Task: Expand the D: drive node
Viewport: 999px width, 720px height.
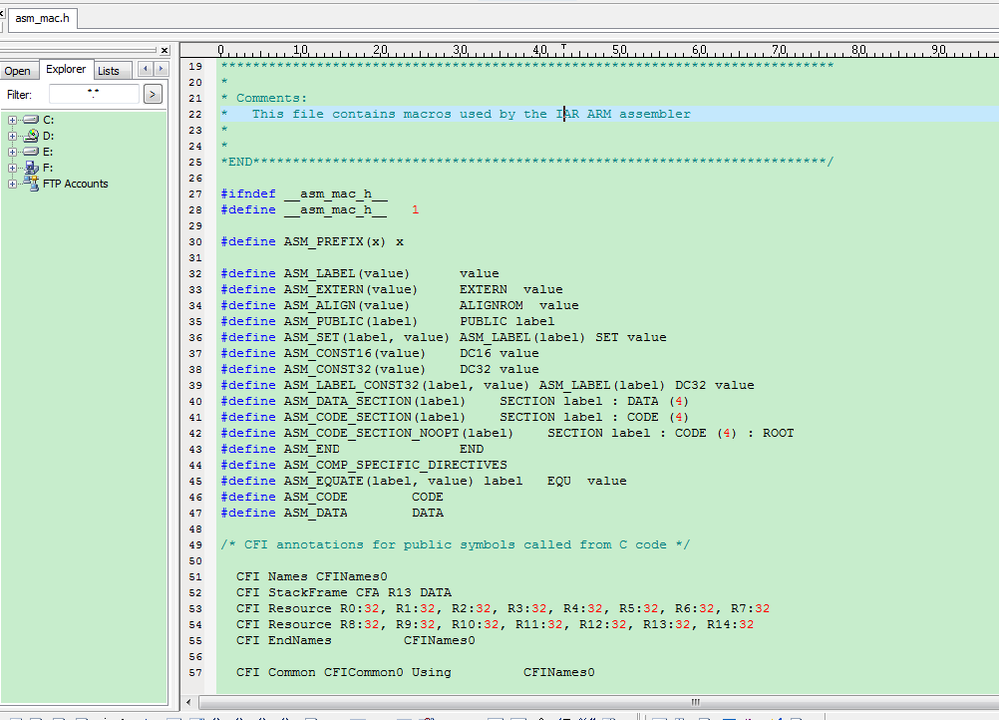Action: pyautogui.click(x=12, y=136)
